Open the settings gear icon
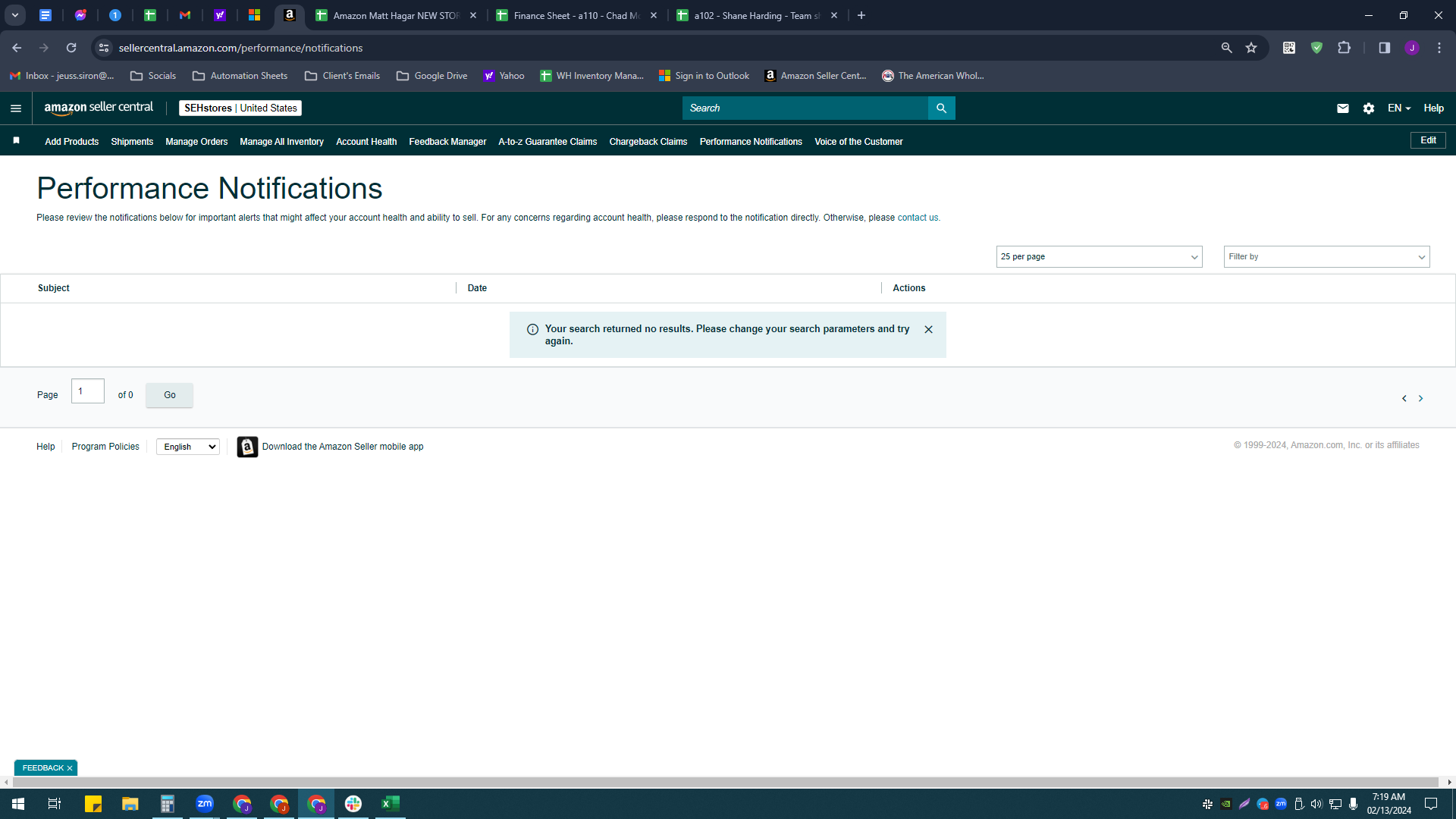 [x=1368, y=108]
